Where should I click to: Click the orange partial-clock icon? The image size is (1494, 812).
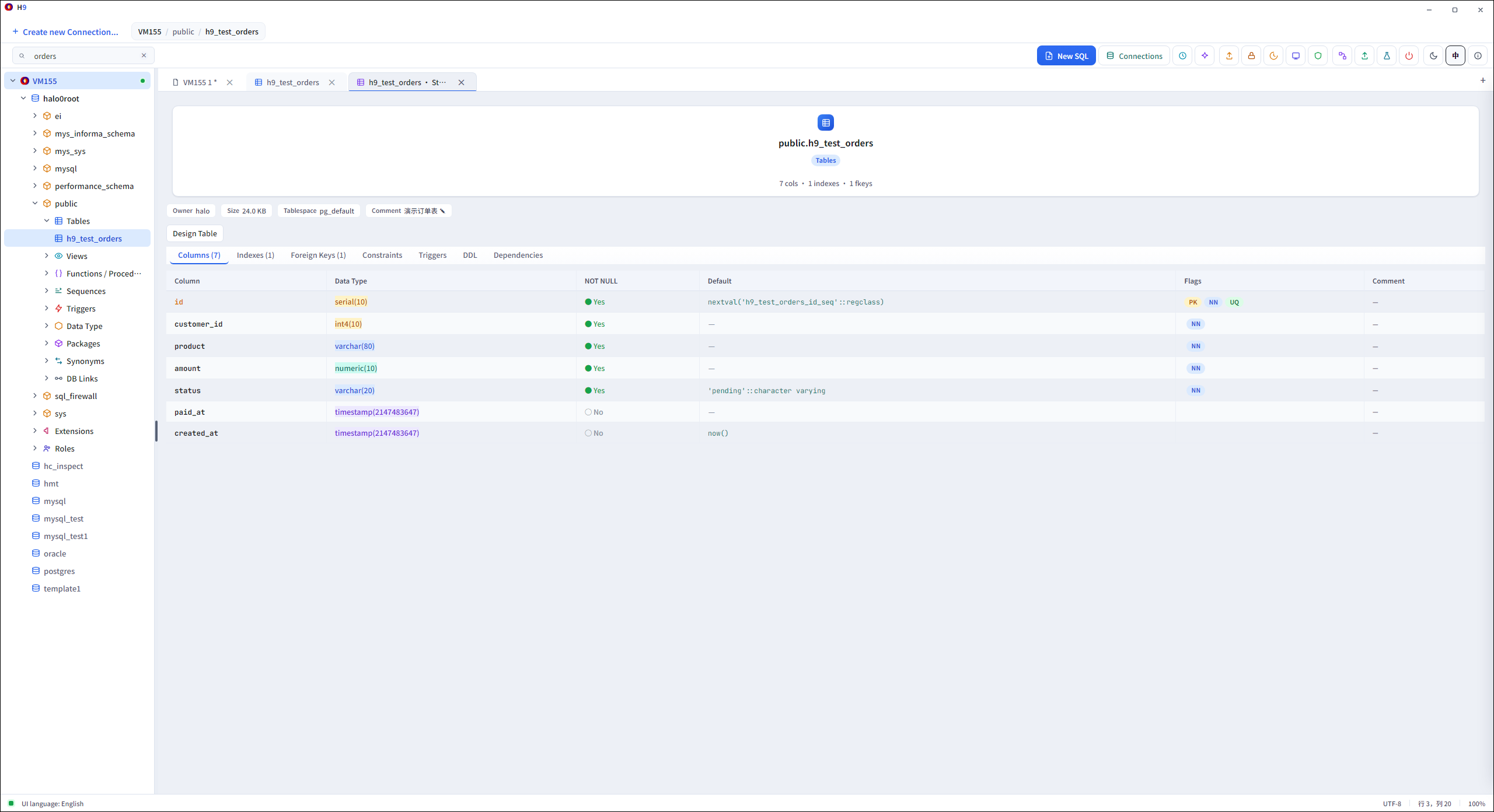1273,56
